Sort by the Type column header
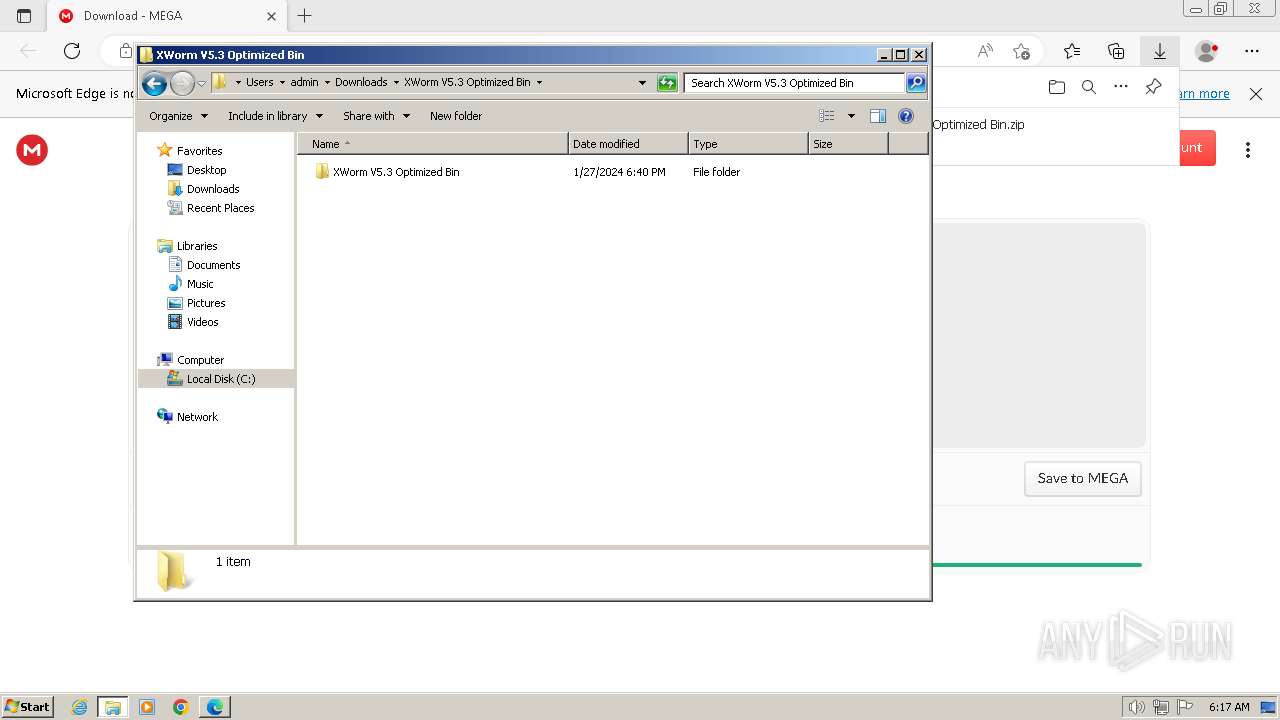The image size is (1280, 720). 748,144
